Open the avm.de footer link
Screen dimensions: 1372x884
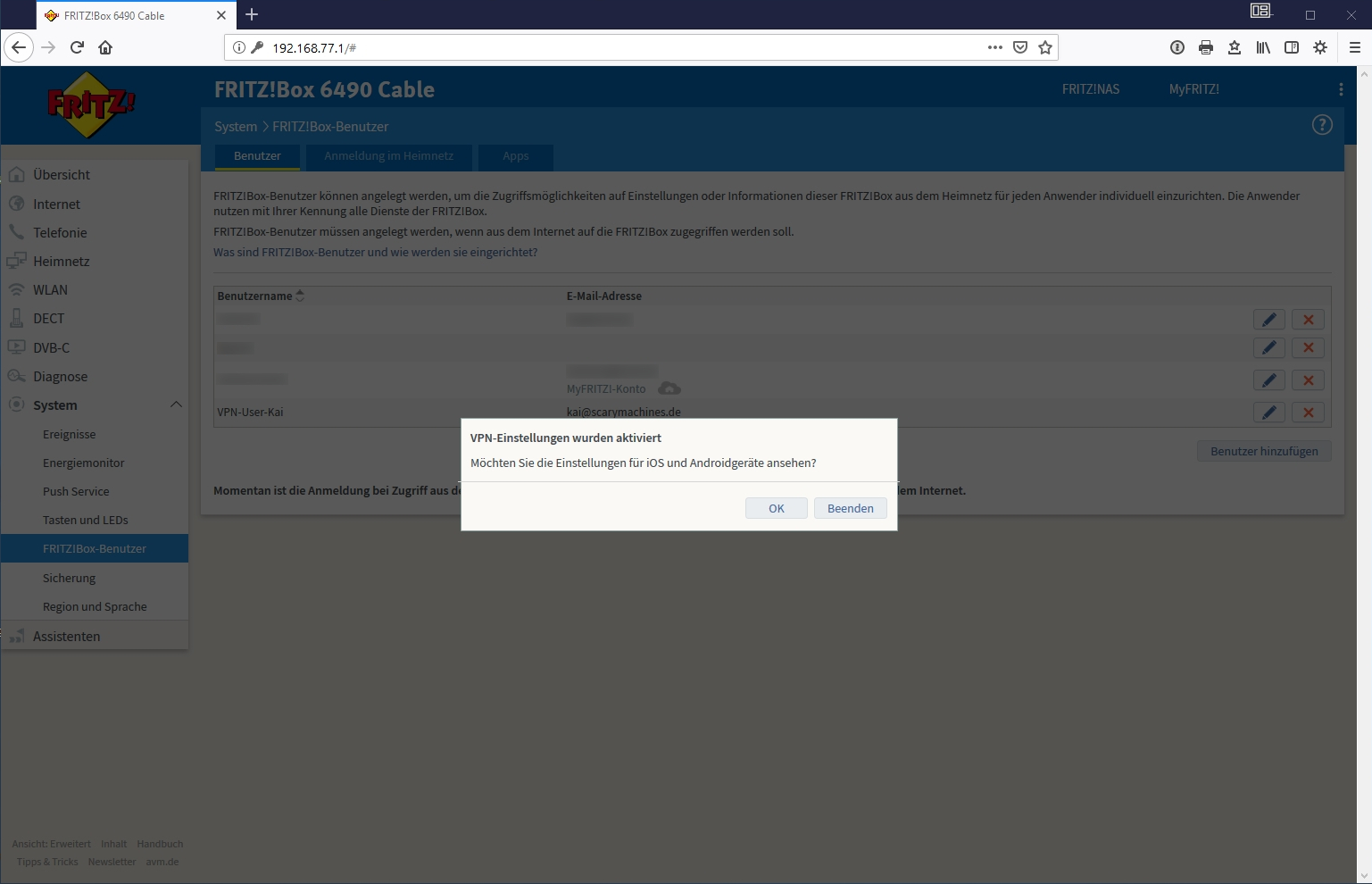pyautogui.click(x=162, y=862)
